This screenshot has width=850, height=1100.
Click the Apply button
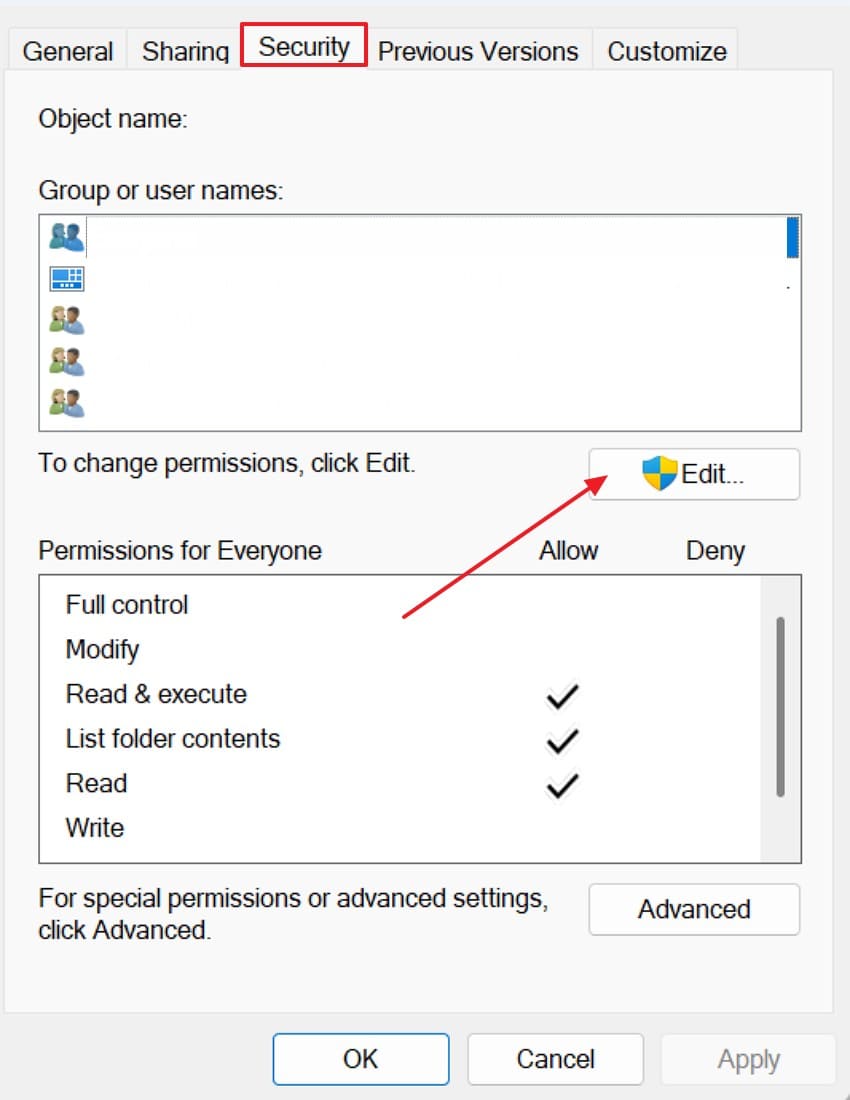[x=748, y=1059]
